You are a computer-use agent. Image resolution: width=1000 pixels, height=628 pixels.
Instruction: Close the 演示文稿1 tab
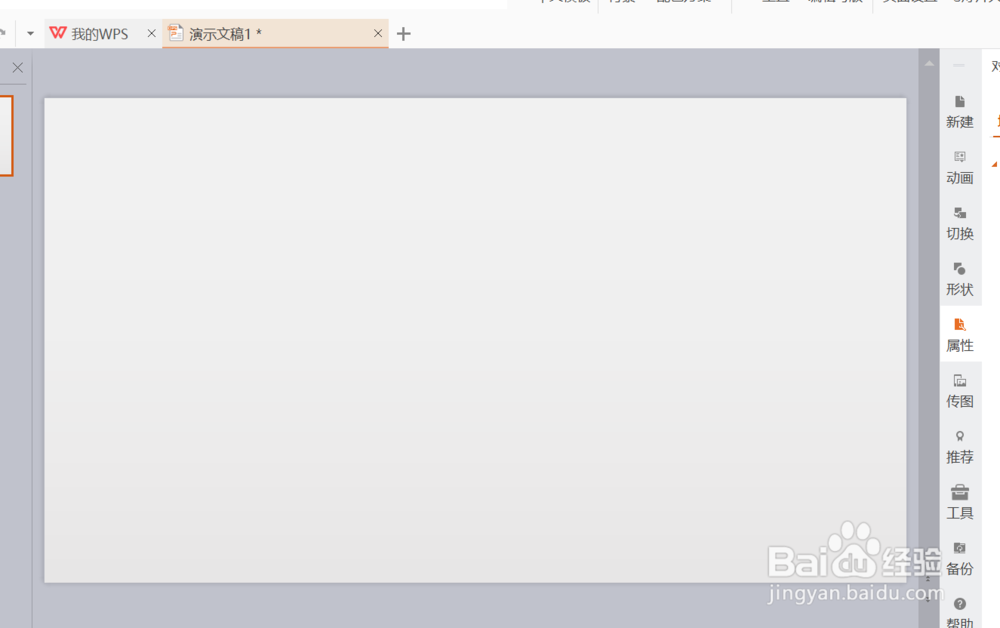378,34
